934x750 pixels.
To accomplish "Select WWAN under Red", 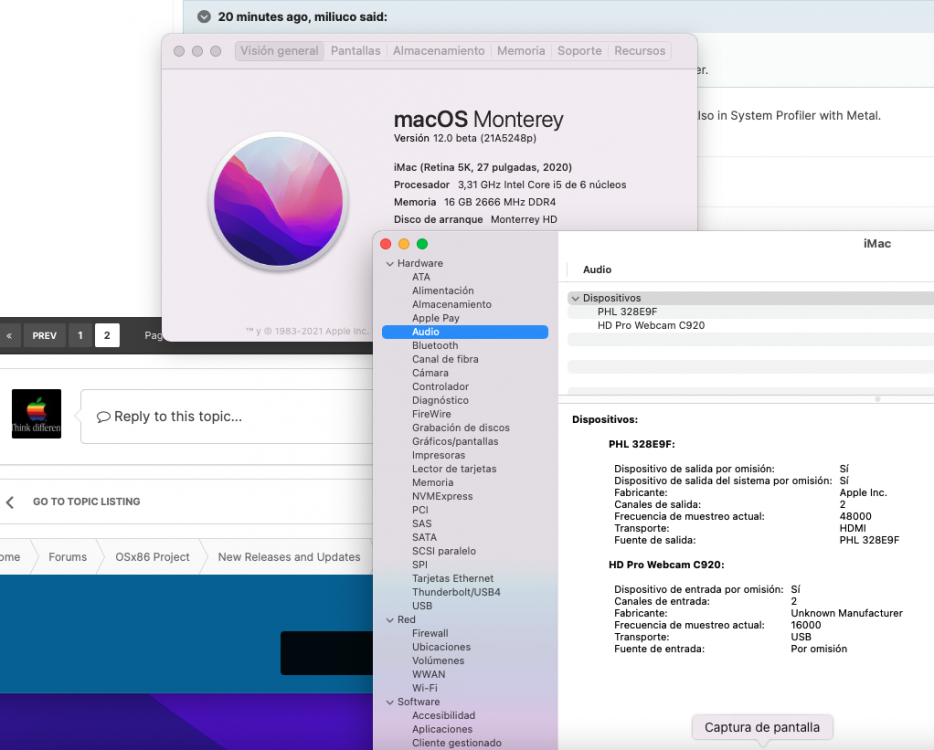I will pyautogui.click(x=428, y=674).
